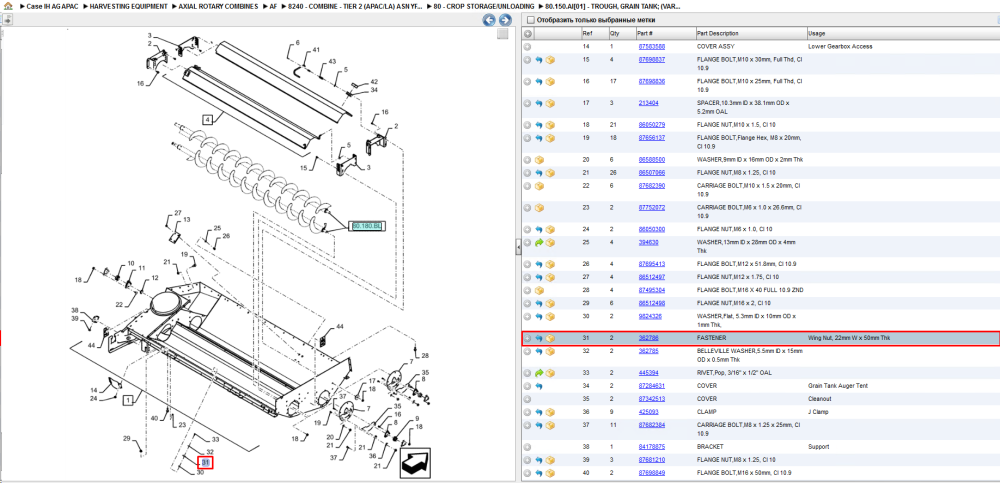Viewport: 1000px width, 483px height.
Task: Click boxed callout number 1 on diagram
Action: pyautogui.click(x=128, y=401)
